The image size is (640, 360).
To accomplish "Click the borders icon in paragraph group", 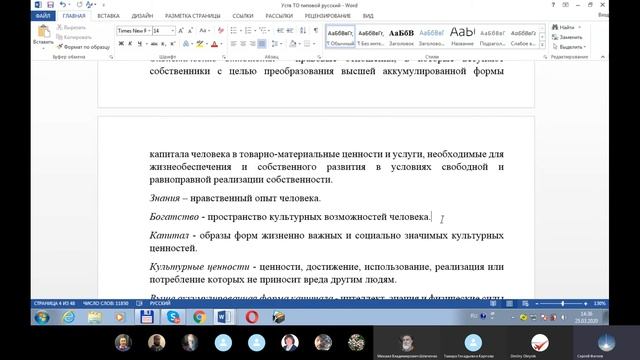I will click(307, 44).
